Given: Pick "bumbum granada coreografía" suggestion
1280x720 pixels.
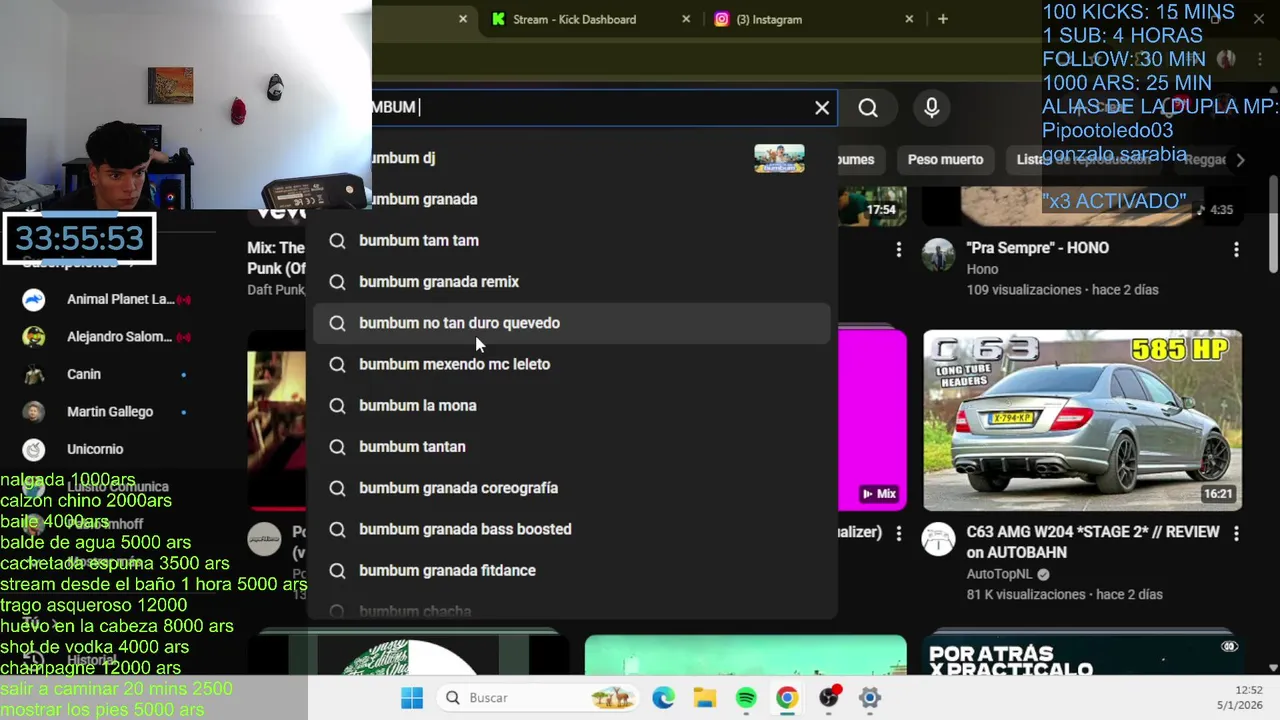Looking at the screenshot, I should (572, 488).
